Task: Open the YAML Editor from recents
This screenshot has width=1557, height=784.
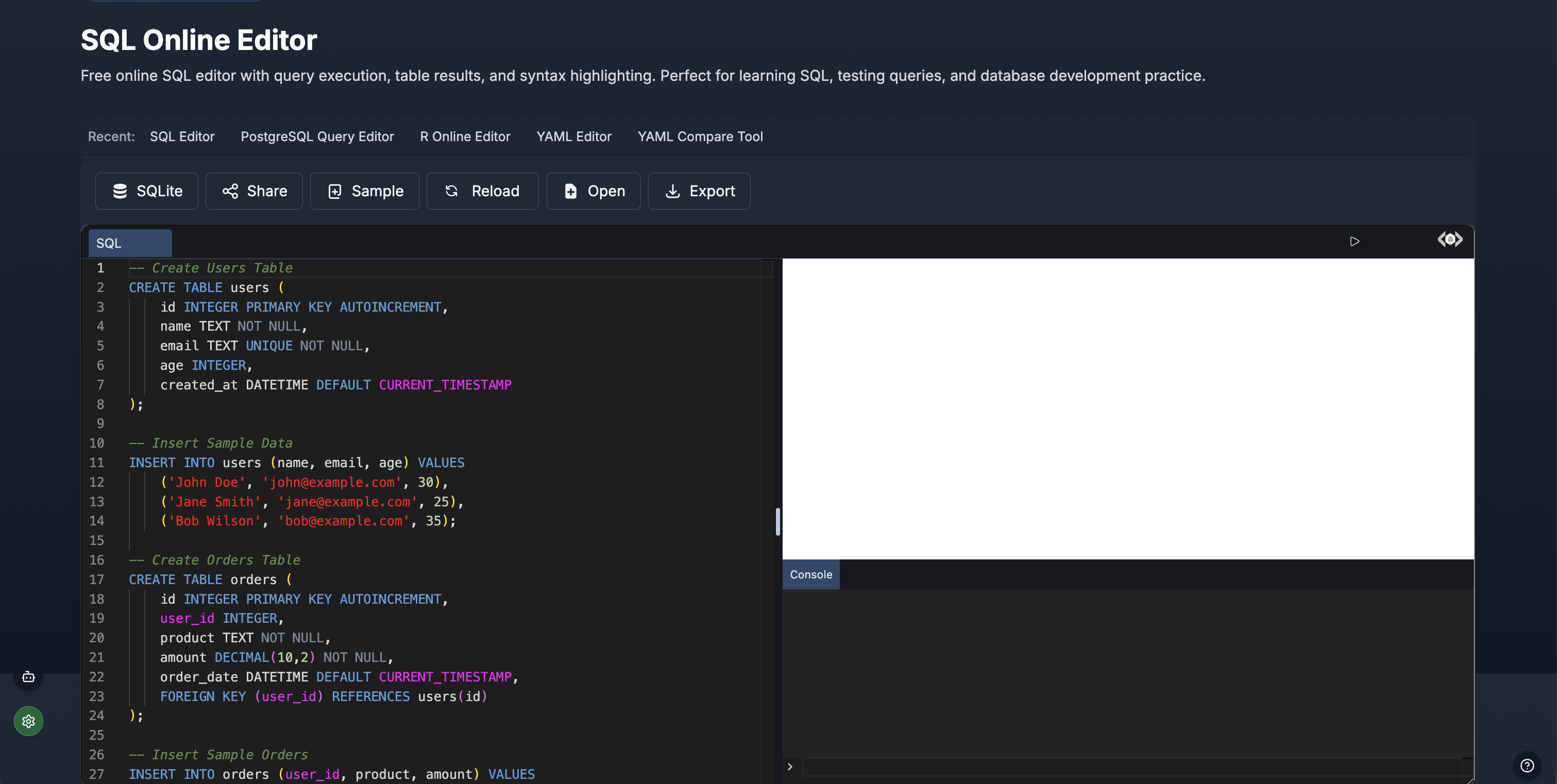Action: [573, 137]
